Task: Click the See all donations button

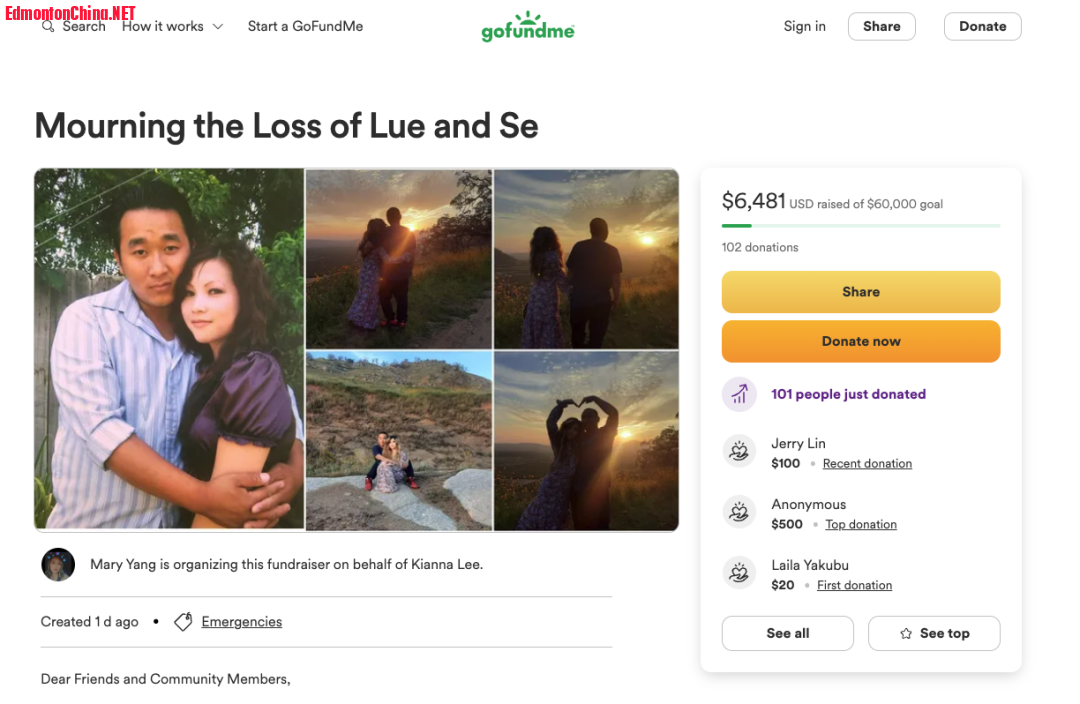Action: pos(788,634)
